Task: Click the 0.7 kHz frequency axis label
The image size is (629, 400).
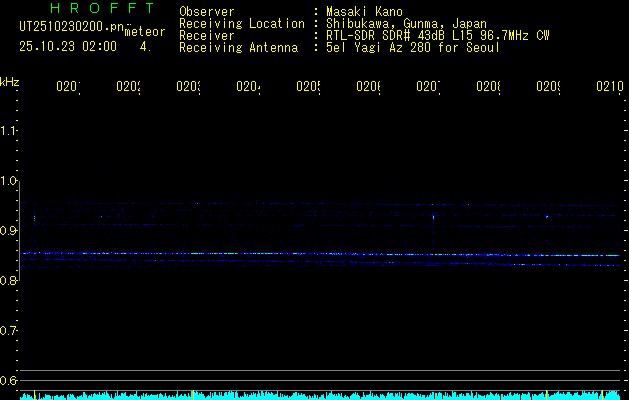Action: 8,331
